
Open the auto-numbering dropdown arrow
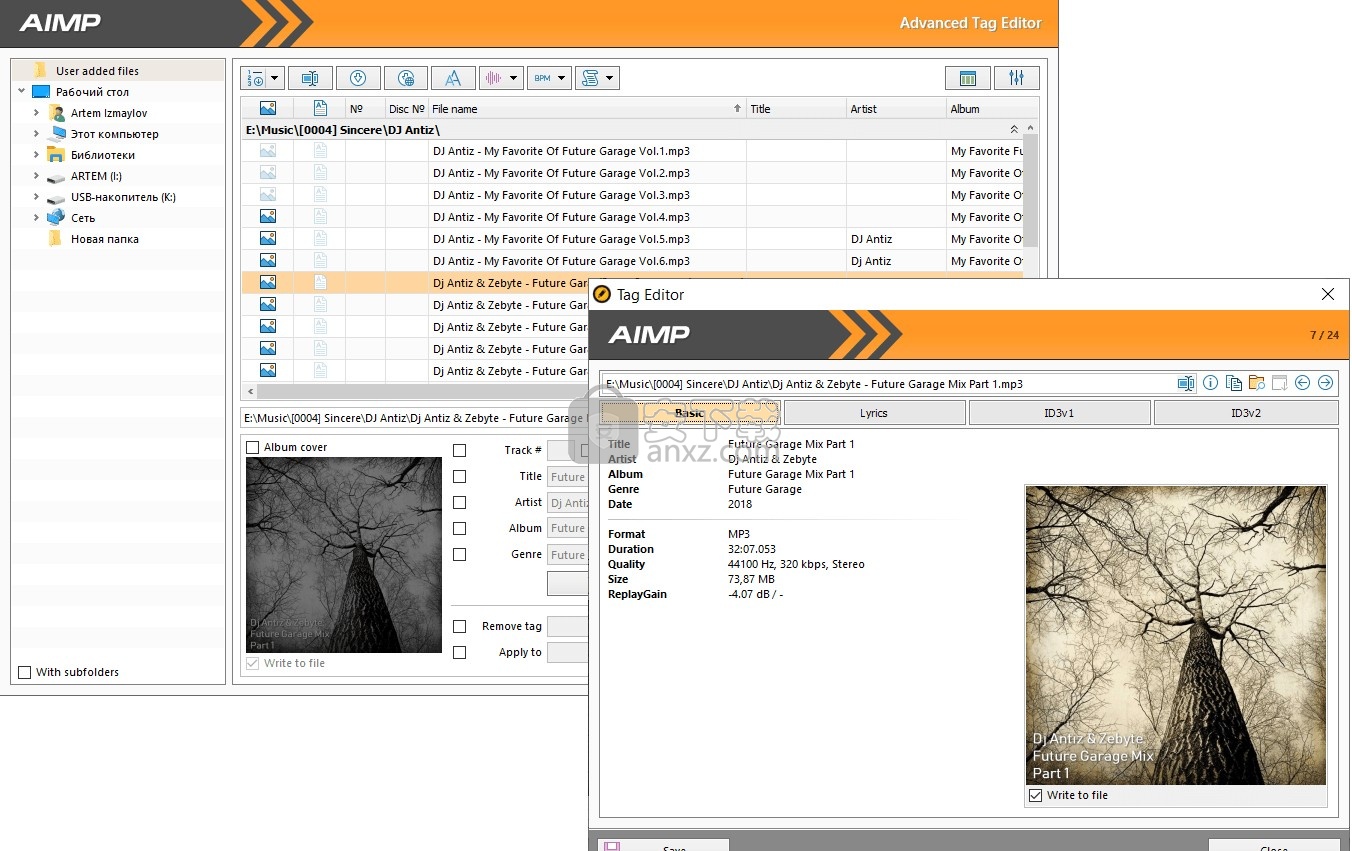[275, 78]
